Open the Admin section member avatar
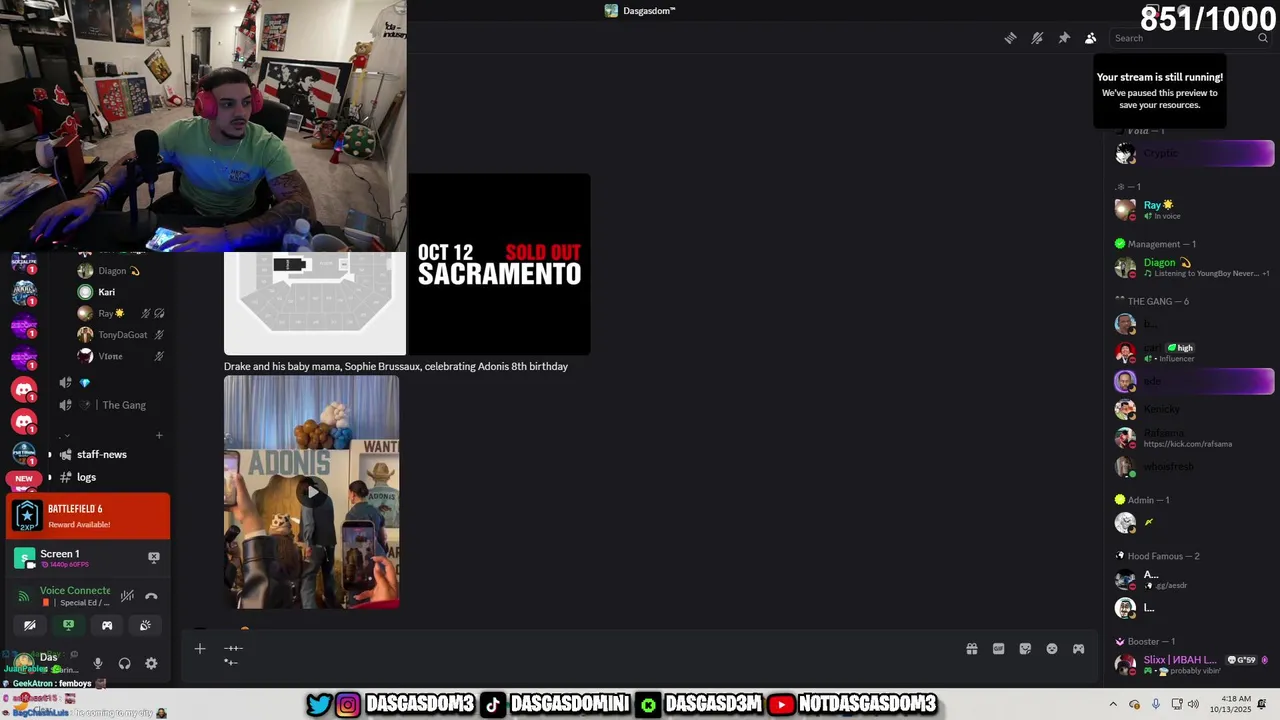The width and height of the screenshot is (1280, 720). point(1126,522)
